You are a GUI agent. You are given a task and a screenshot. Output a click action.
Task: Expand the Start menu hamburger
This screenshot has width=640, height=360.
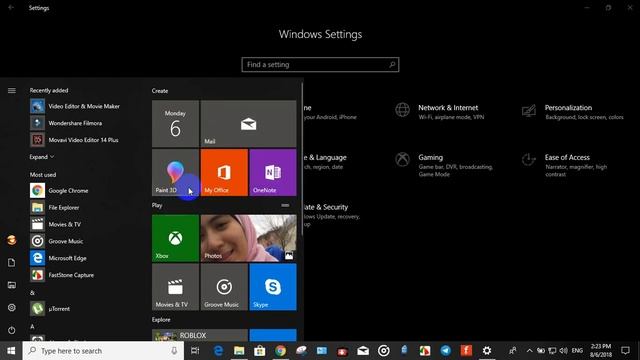tap(11, 91)
